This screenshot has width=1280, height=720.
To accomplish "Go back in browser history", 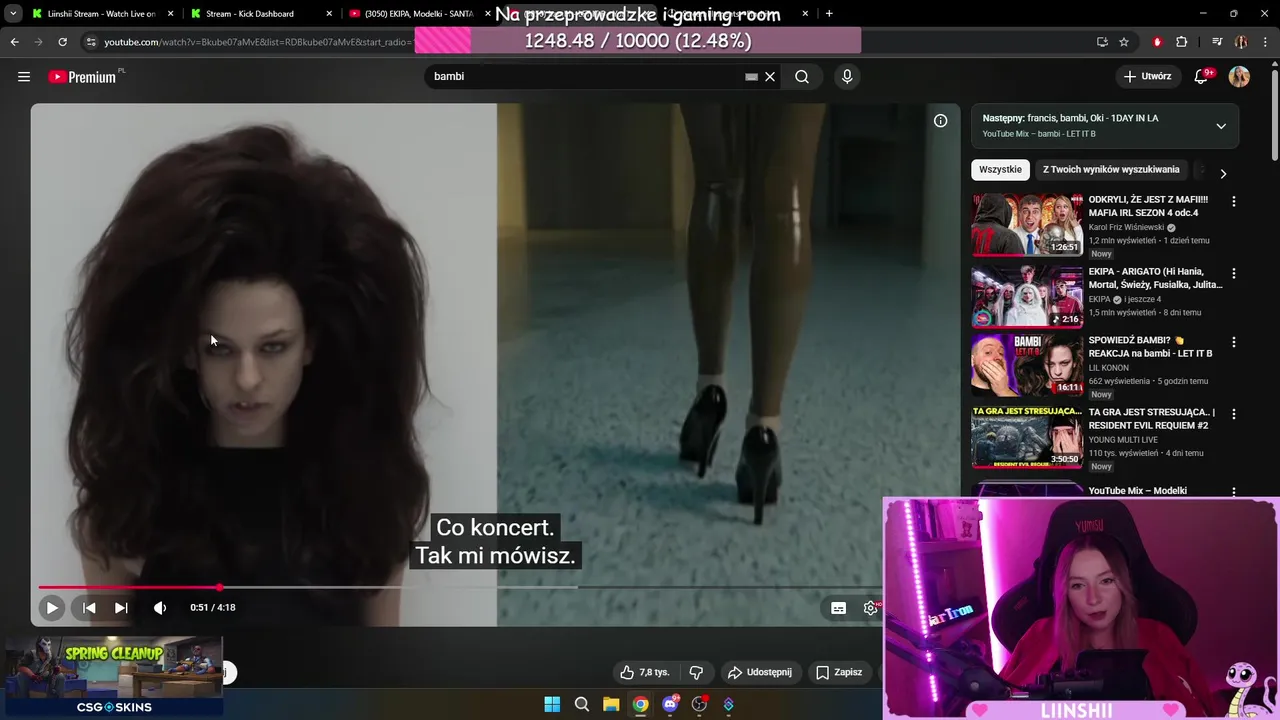I will [x=14, y=42].
